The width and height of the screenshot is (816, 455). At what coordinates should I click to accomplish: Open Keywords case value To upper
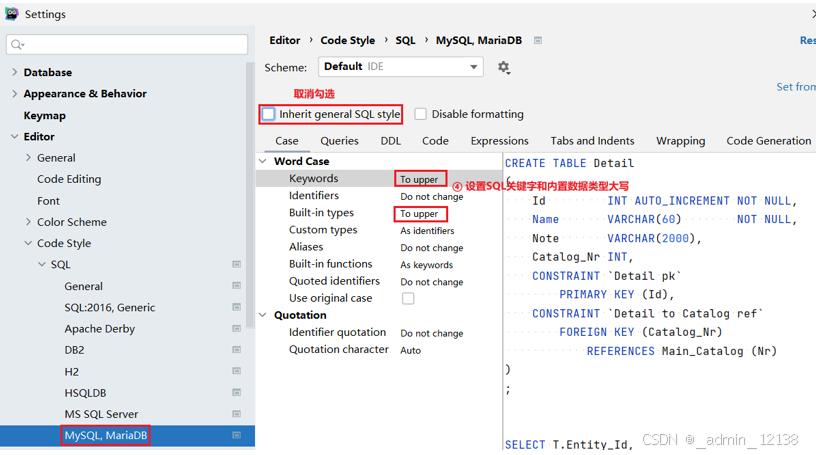pos(419,179)
